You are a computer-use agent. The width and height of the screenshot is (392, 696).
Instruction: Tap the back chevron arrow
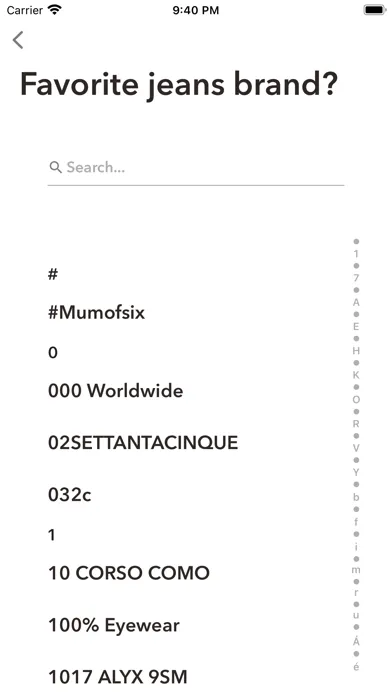coord(18,40)
